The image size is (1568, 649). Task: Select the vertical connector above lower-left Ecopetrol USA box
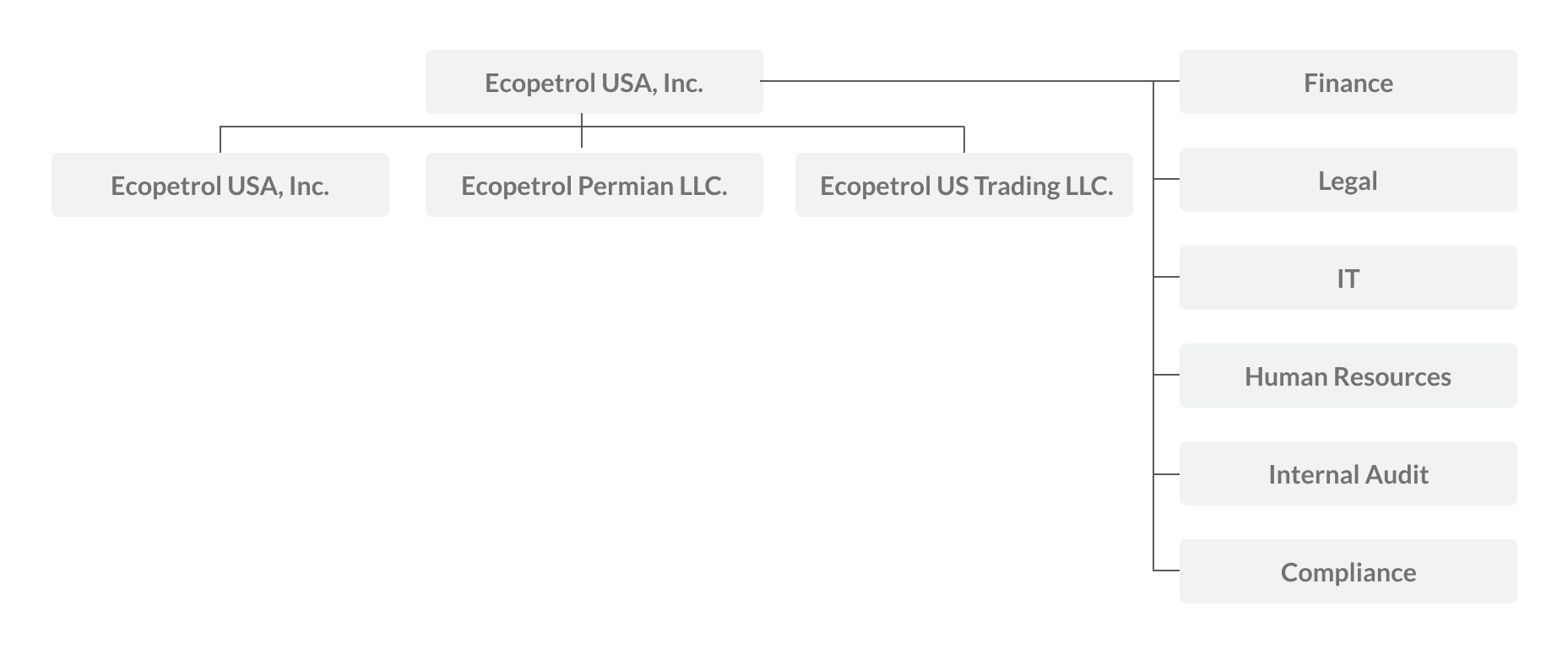click(220, 139)
